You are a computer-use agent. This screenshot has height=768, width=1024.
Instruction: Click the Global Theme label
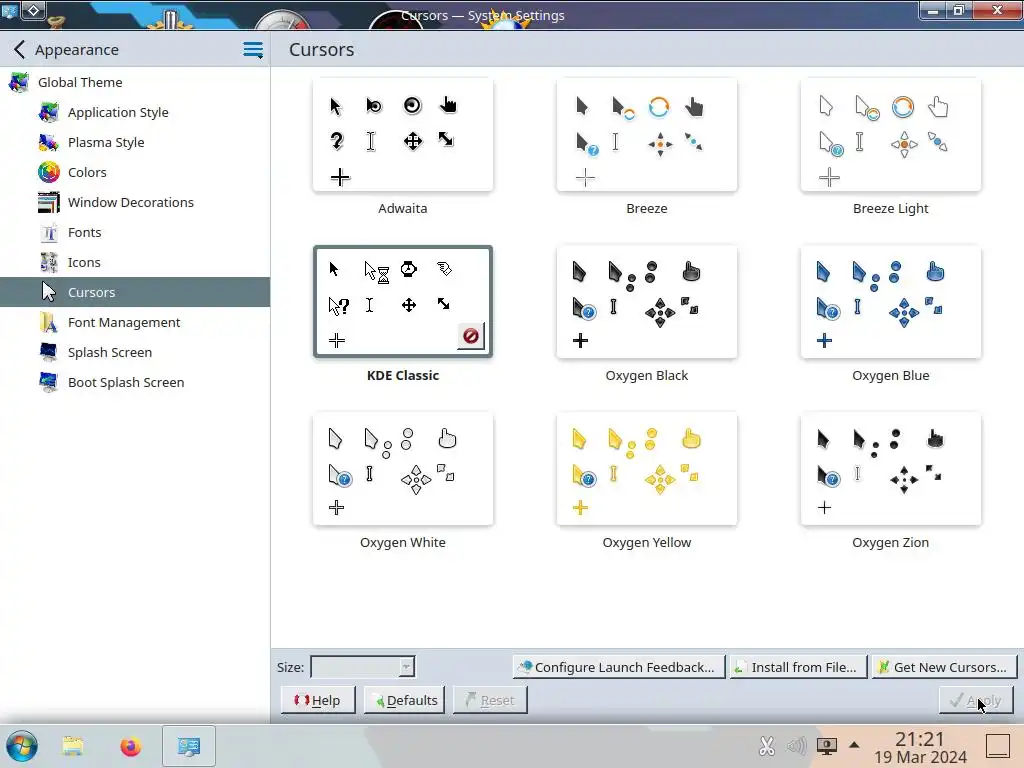coord(80,82)
